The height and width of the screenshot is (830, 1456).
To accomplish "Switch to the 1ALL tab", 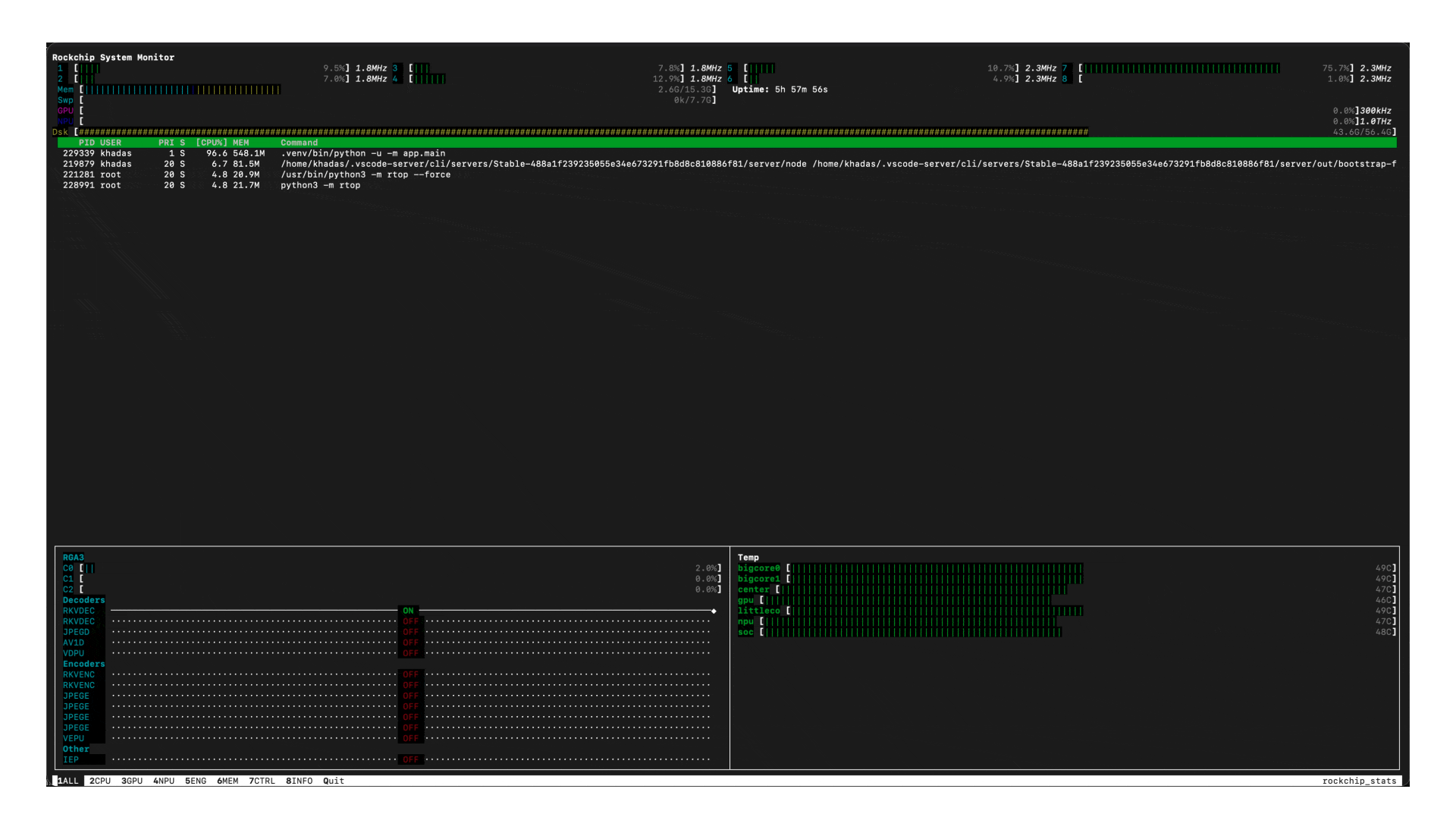I will tap(68, 781).
